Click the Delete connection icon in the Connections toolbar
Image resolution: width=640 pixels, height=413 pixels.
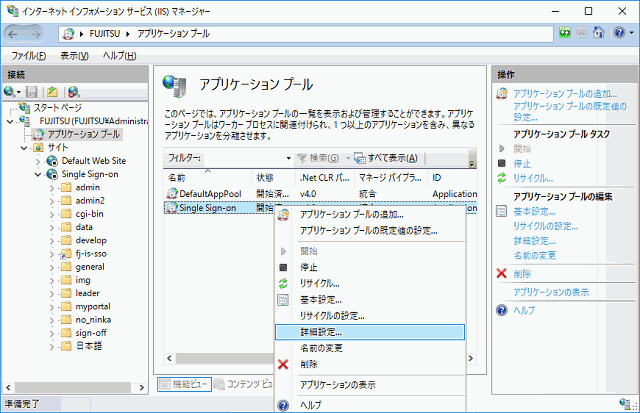[x=73, y=92]
